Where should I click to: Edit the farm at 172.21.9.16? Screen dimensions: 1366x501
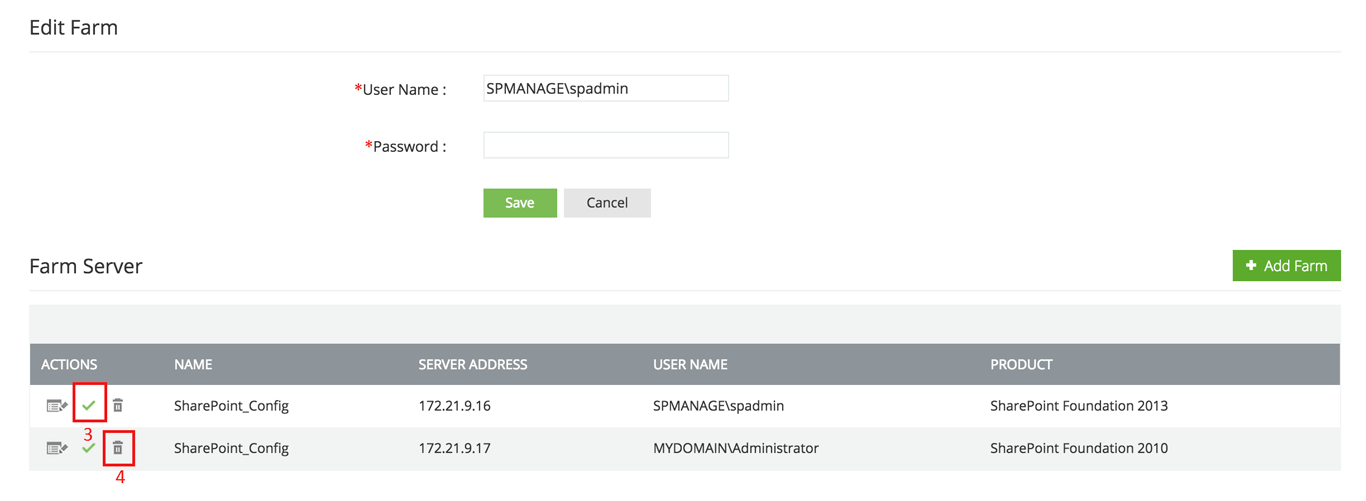56,406
